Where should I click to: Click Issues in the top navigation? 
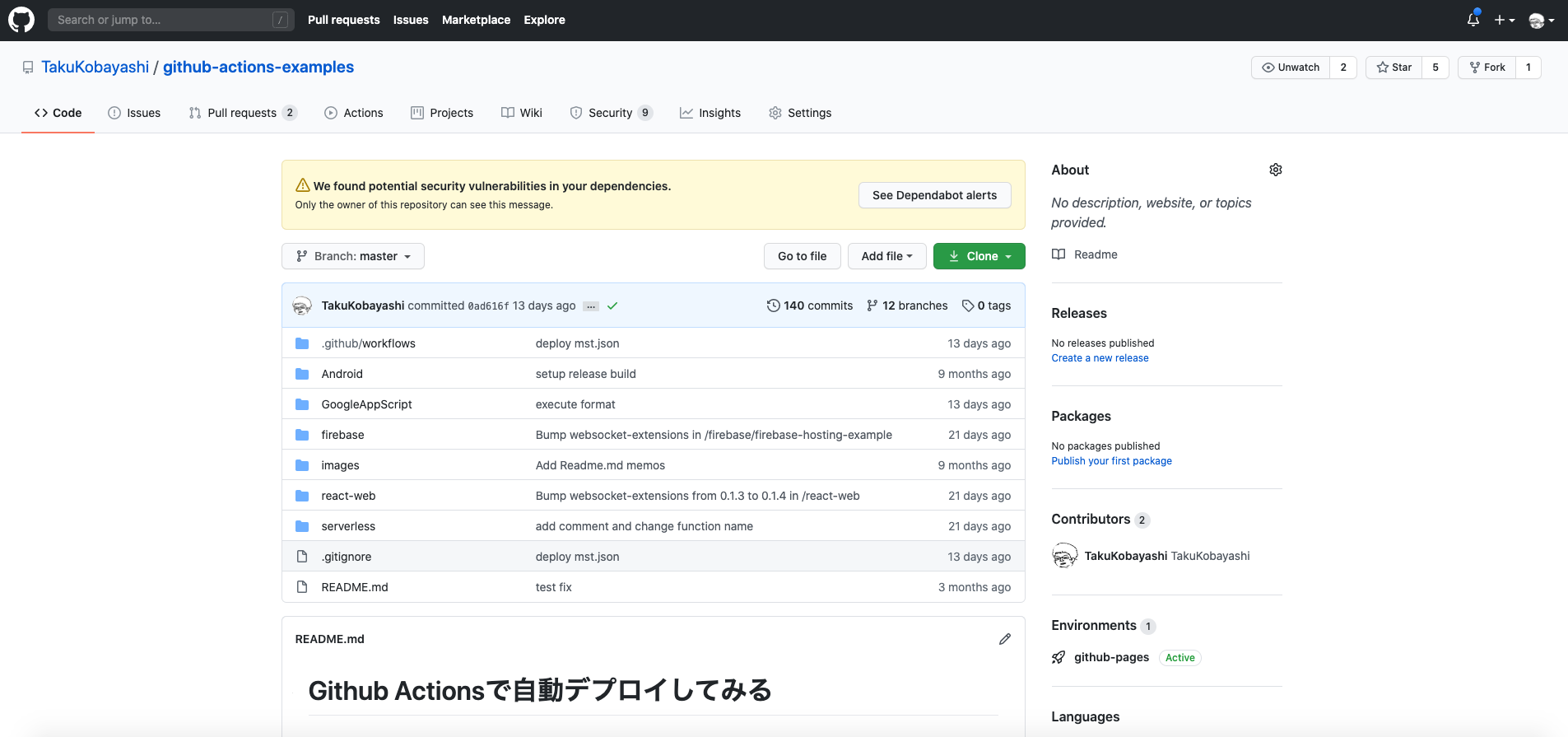point(411,20)
